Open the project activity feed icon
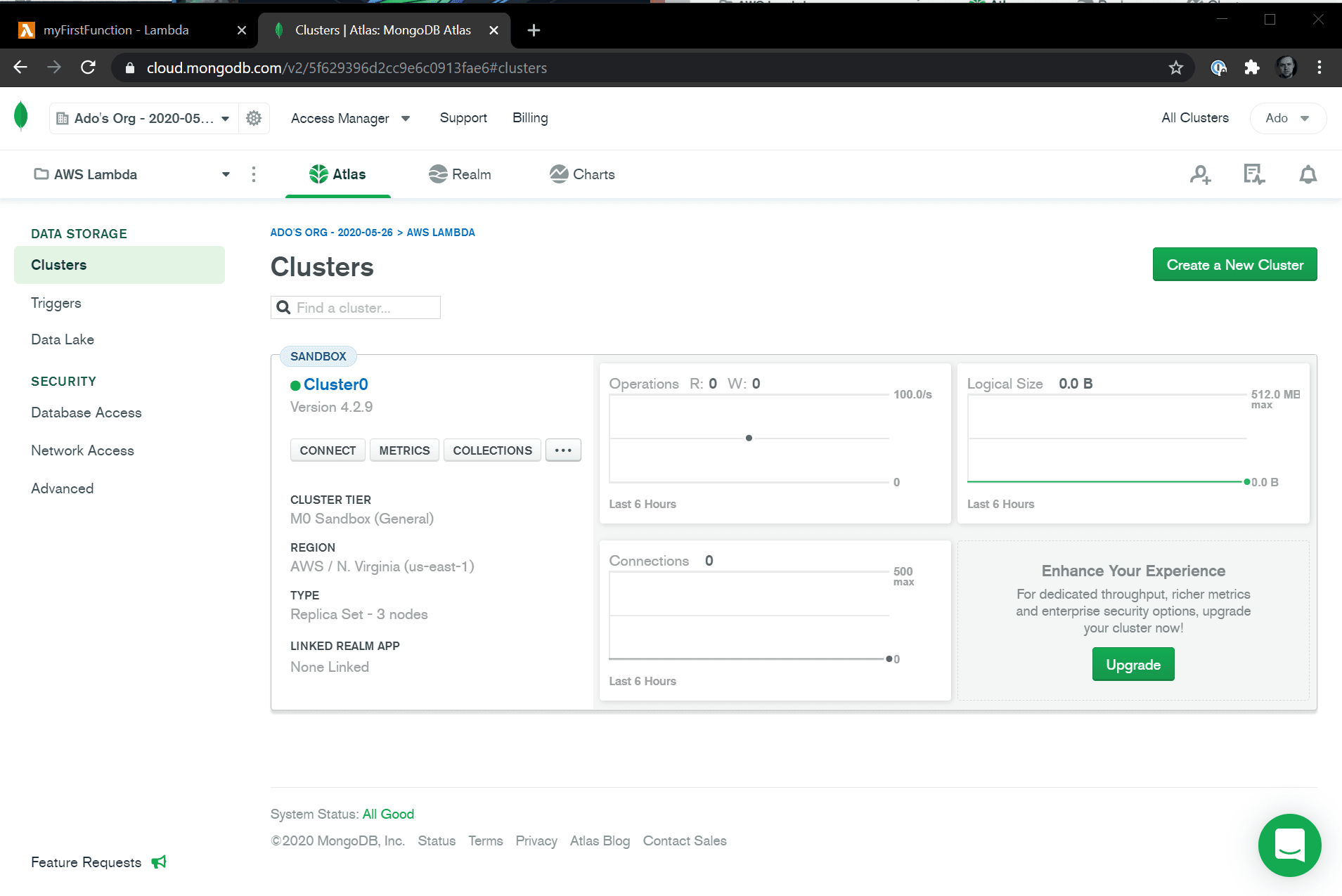The image size is (1342, 896). click(1253, 174)
